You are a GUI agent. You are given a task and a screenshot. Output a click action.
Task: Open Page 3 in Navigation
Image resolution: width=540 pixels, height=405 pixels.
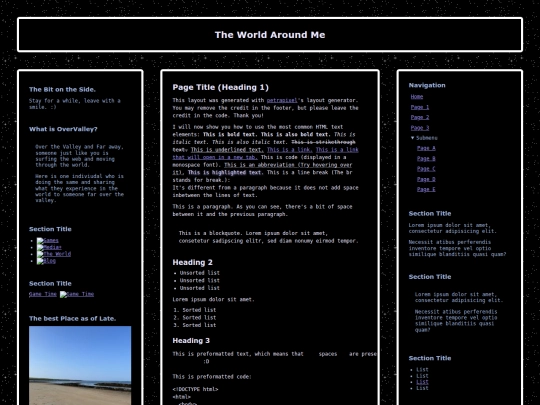click(x=420, y=127)
